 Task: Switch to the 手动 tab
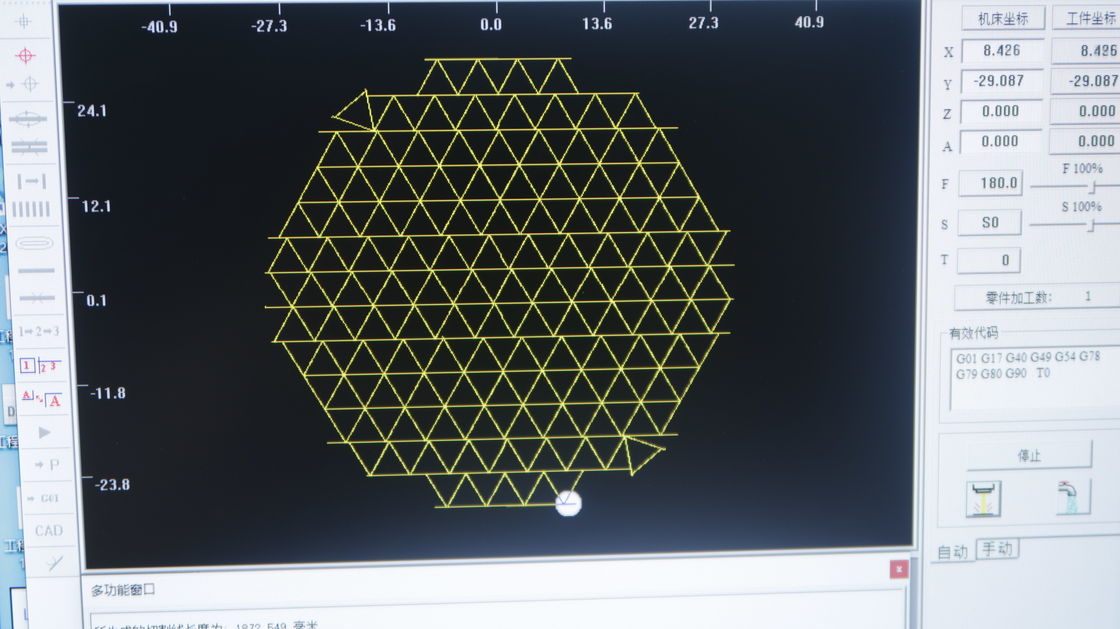click(997, 548)
